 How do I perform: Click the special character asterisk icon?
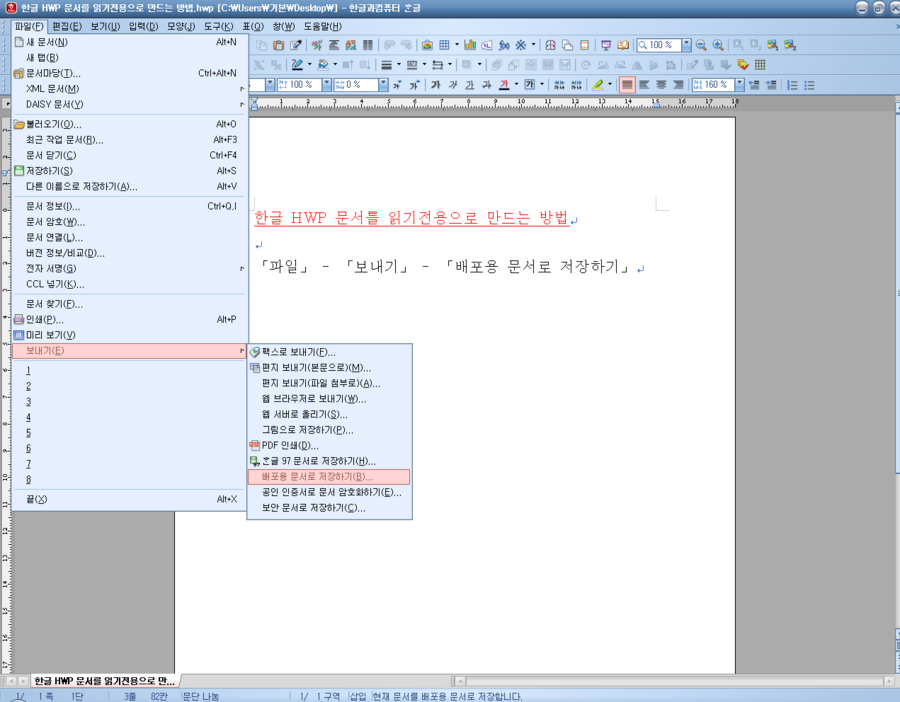[521, 45]
